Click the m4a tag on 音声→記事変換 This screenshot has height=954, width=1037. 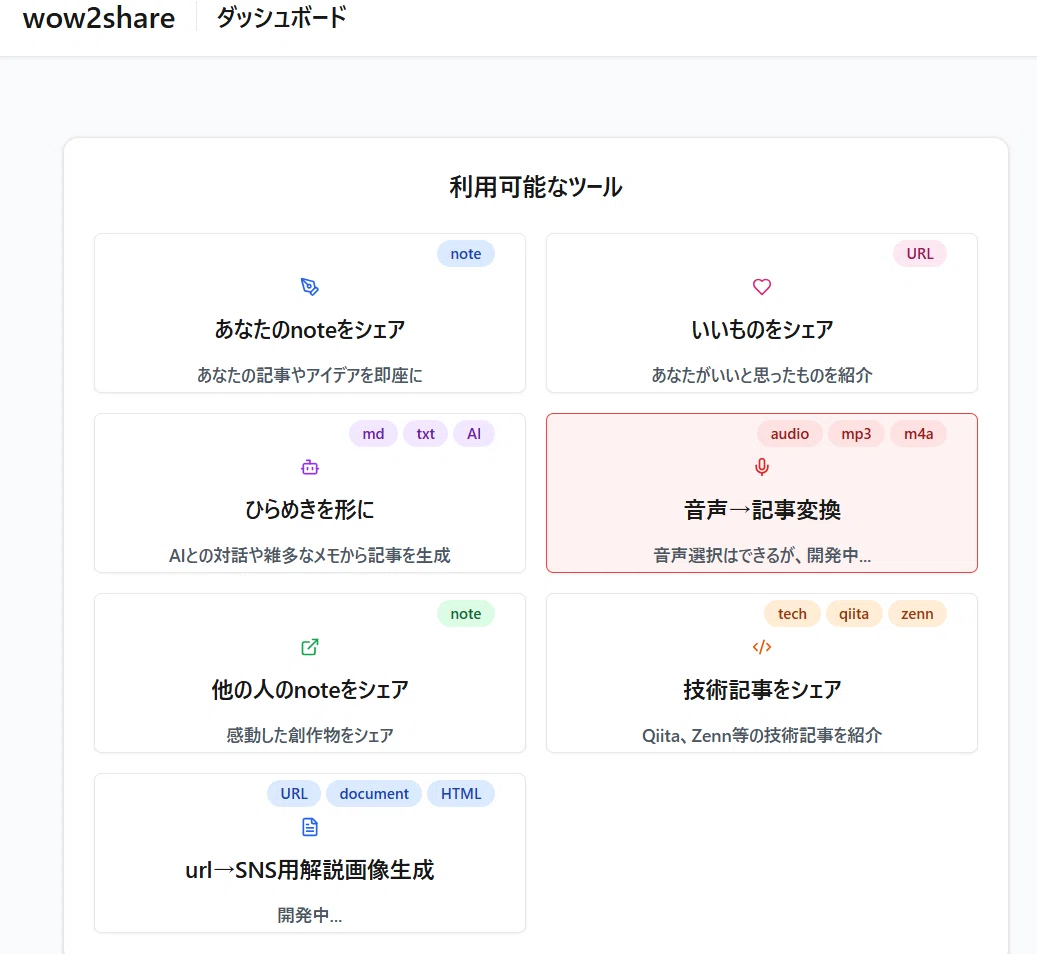point(919,434)
